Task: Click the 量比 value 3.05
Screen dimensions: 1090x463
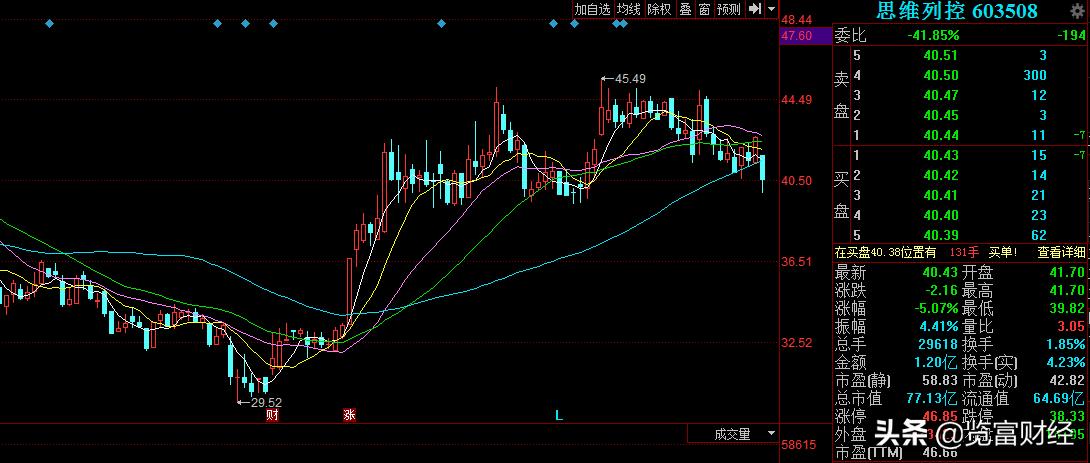Action: point(1071,326)
